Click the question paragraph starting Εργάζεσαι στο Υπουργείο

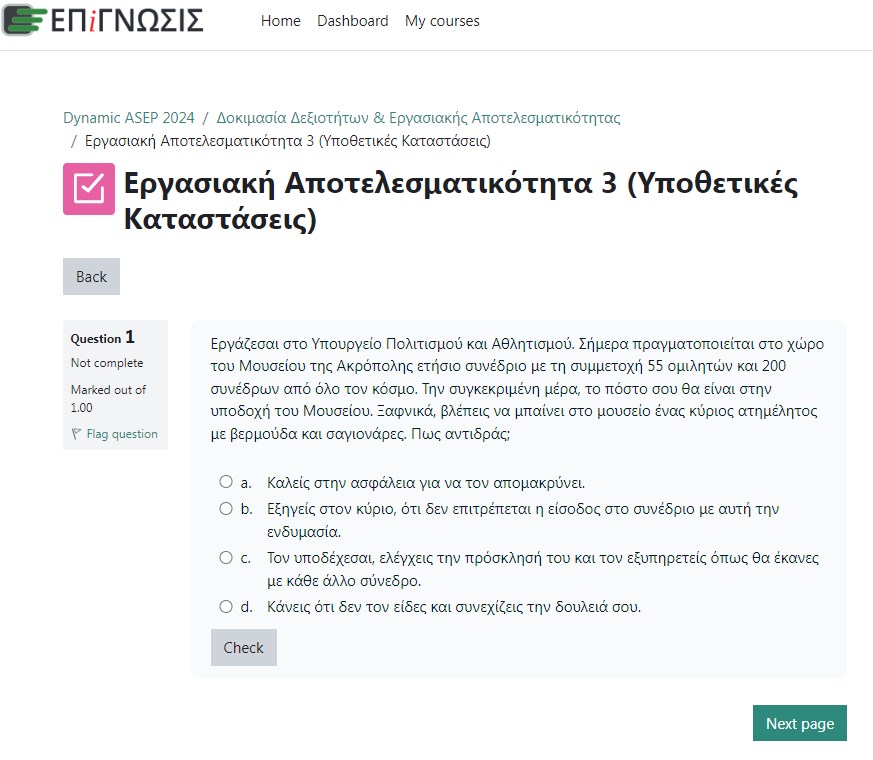point(517,389)
